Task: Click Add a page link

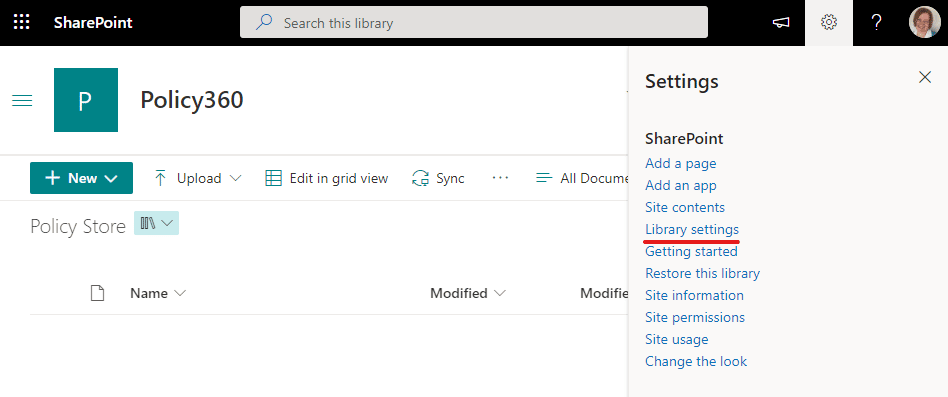Action: tap(681, 163)
